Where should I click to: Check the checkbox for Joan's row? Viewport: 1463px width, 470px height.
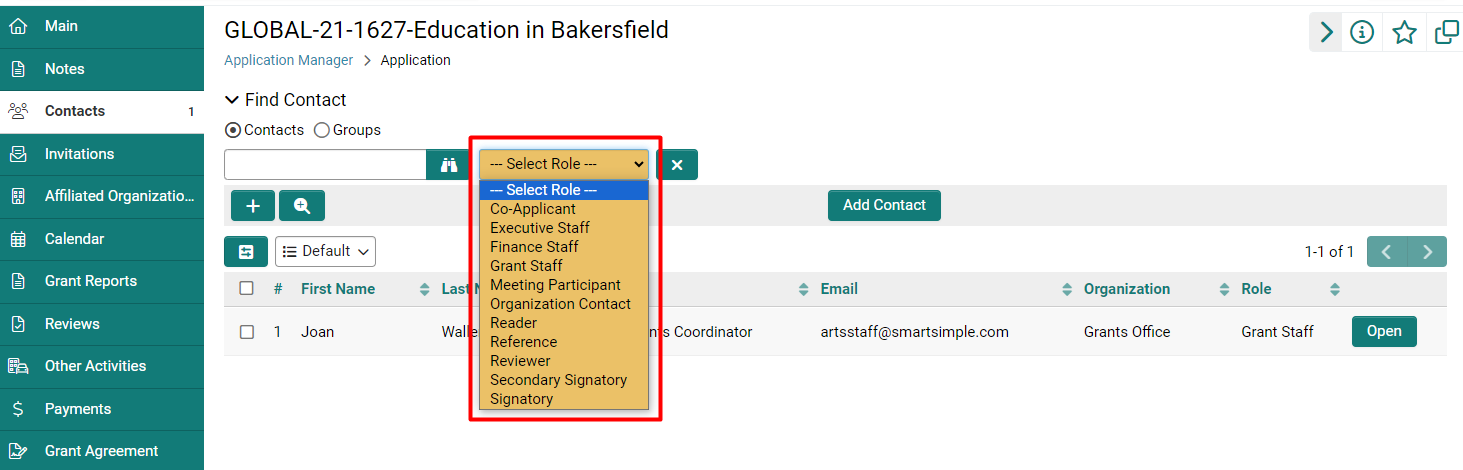click(247, 332)
